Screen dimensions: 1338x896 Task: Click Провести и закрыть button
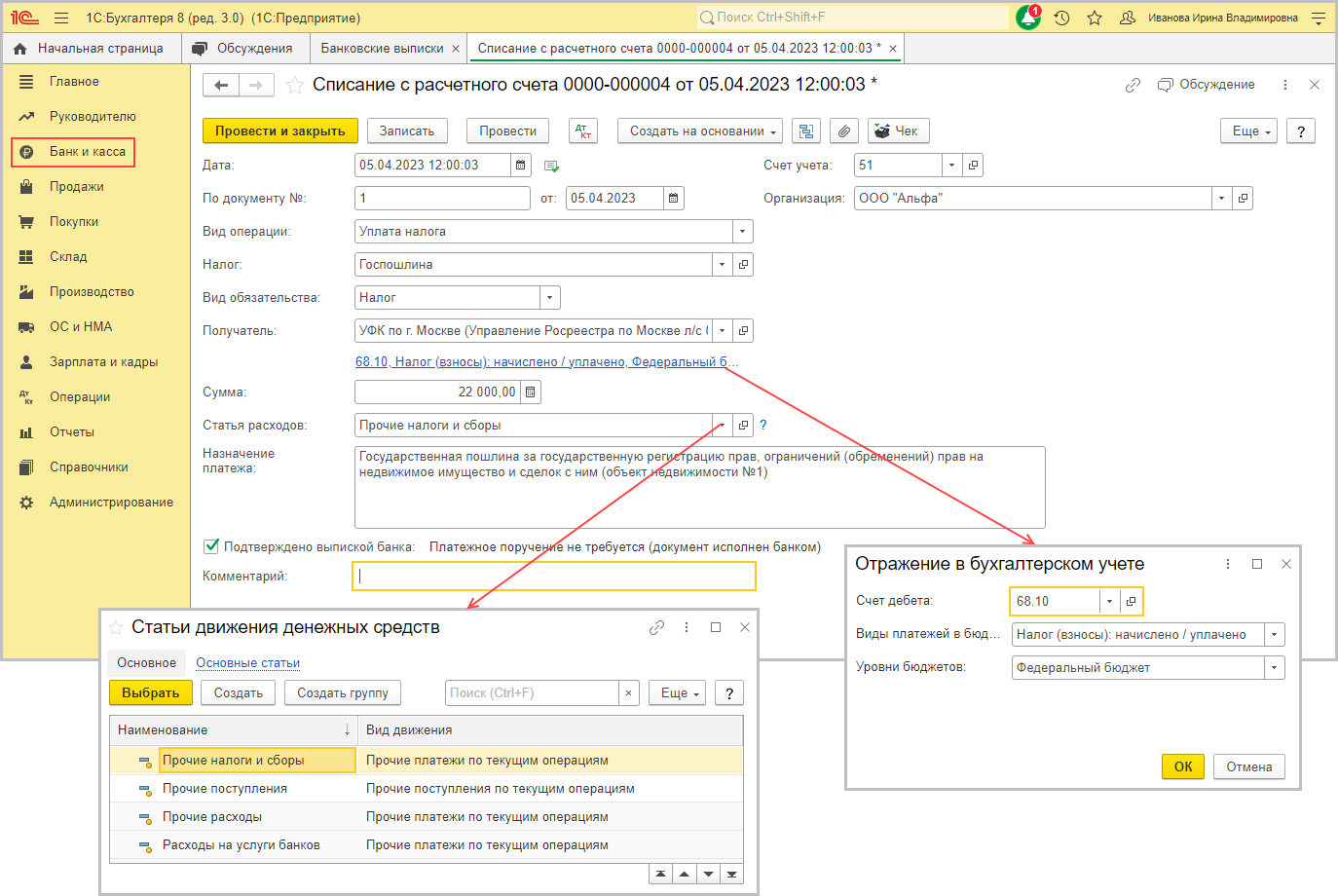[x=280, y=131]
